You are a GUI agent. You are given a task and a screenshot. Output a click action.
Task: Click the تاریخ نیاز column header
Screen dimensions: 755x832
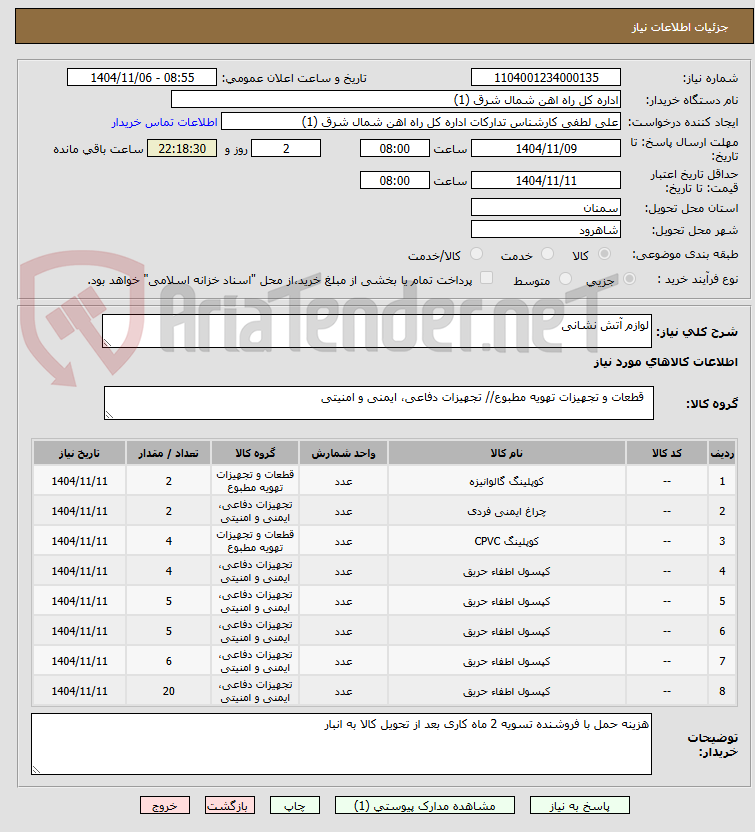point(80,453)
